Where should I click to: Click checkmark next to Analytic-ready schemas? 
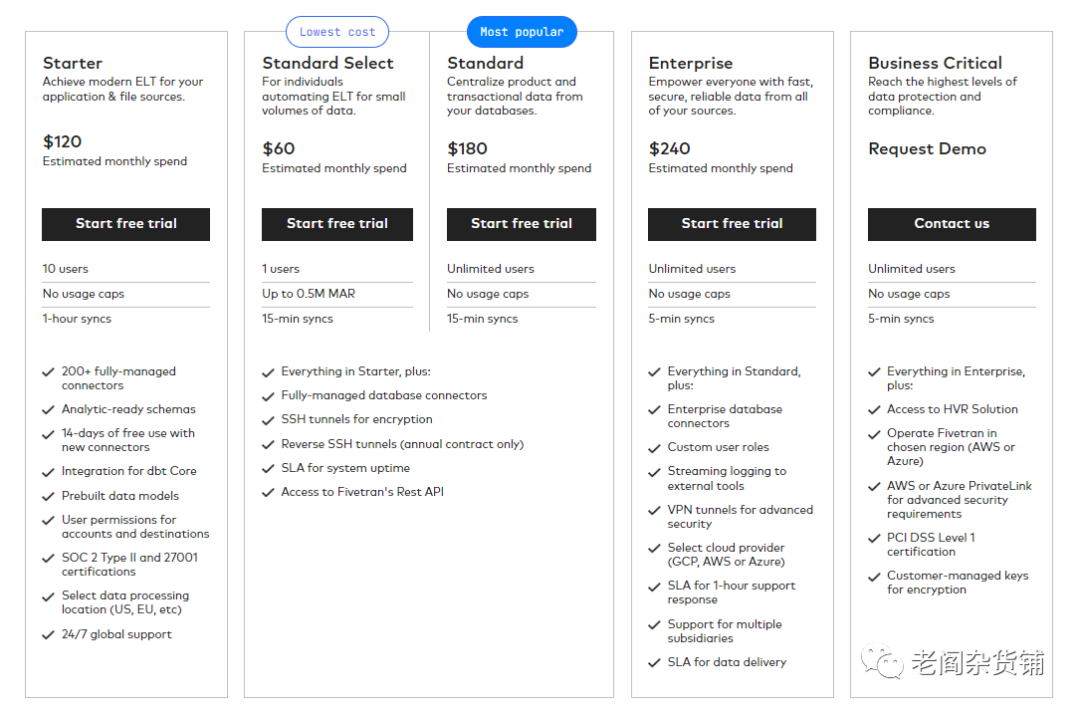(48, 410)
